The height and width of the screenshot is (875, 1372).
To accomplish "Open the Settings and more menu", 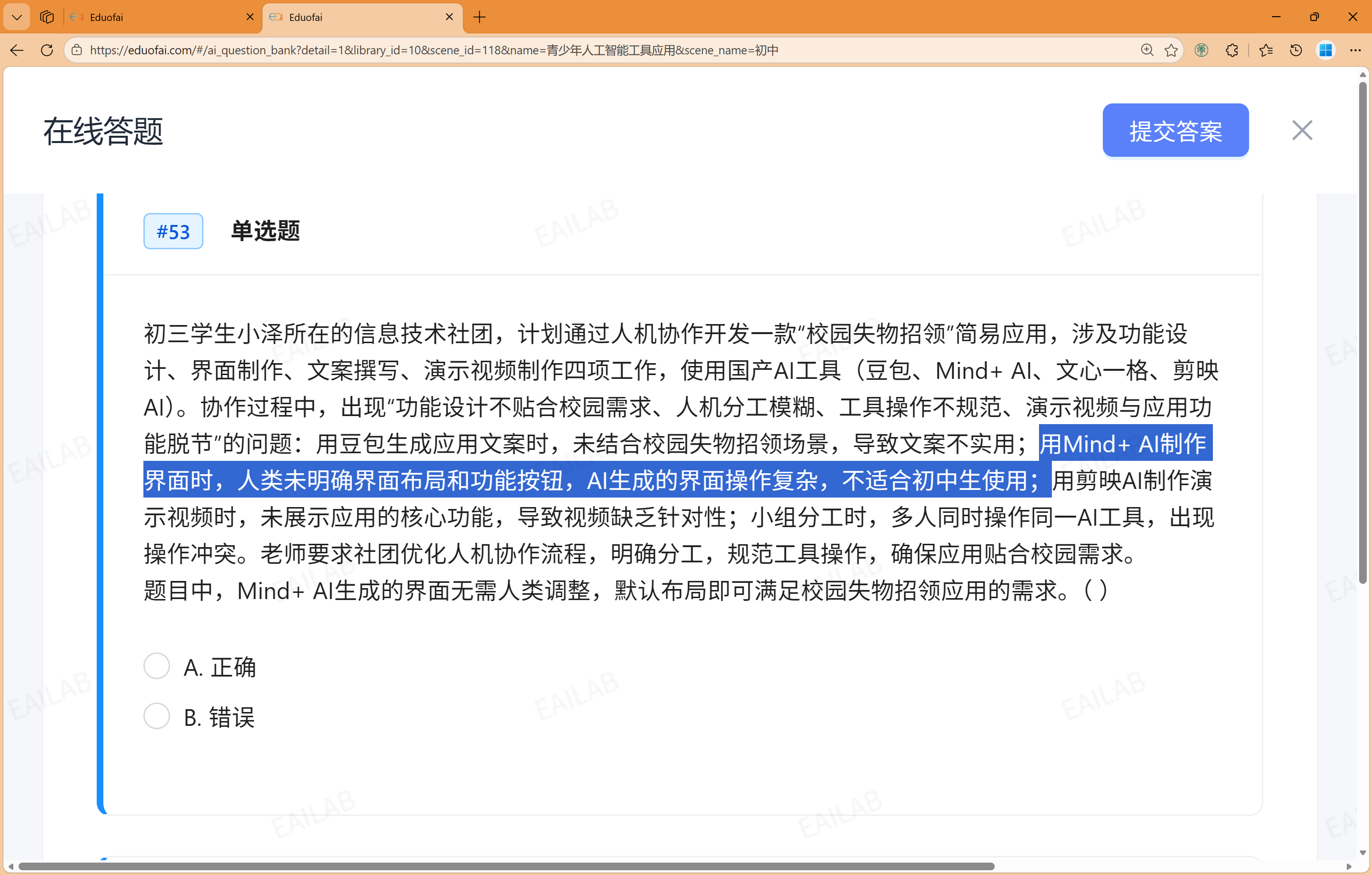I will [x=1356, y=50].
